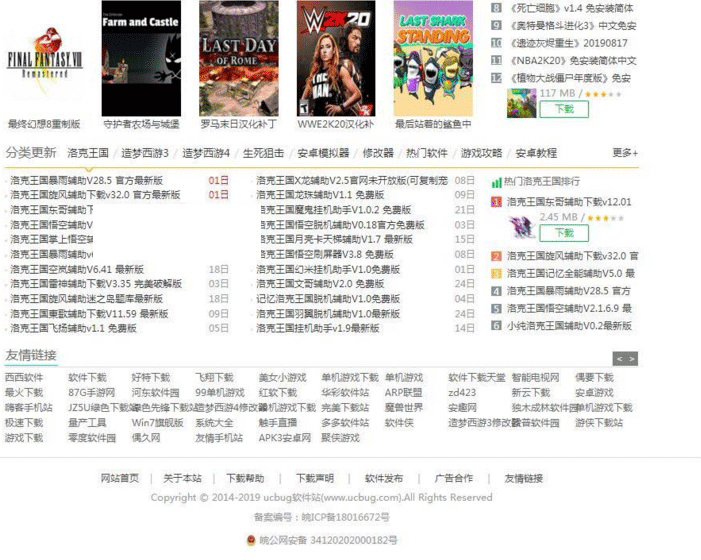
Task: Open 洛克王国龙珠辅助V1.1 免费版 link
Action: pyautogui.click(x=320, y=195)
